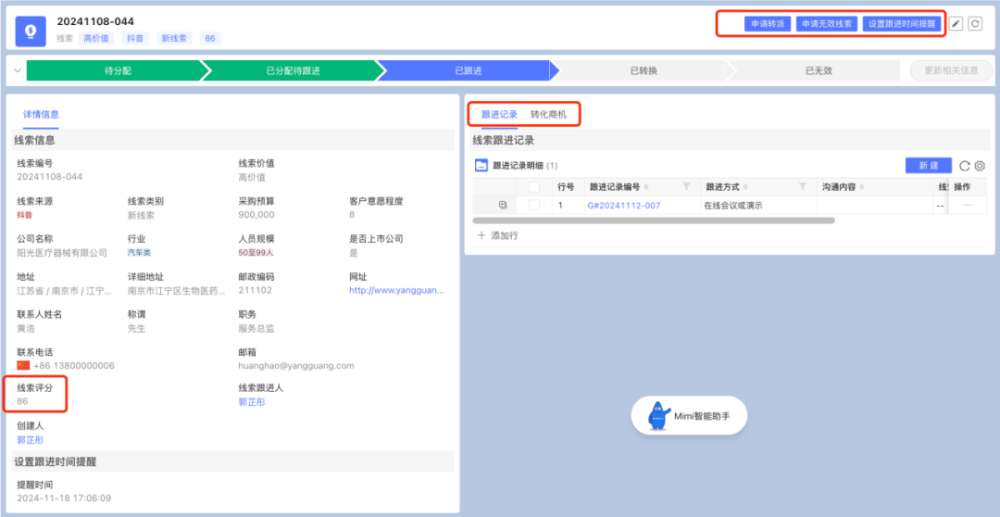Viewport: 1000px width, 517px height.
Task: Check the row 1 checkbox
Action: click(x=534, y=205)
